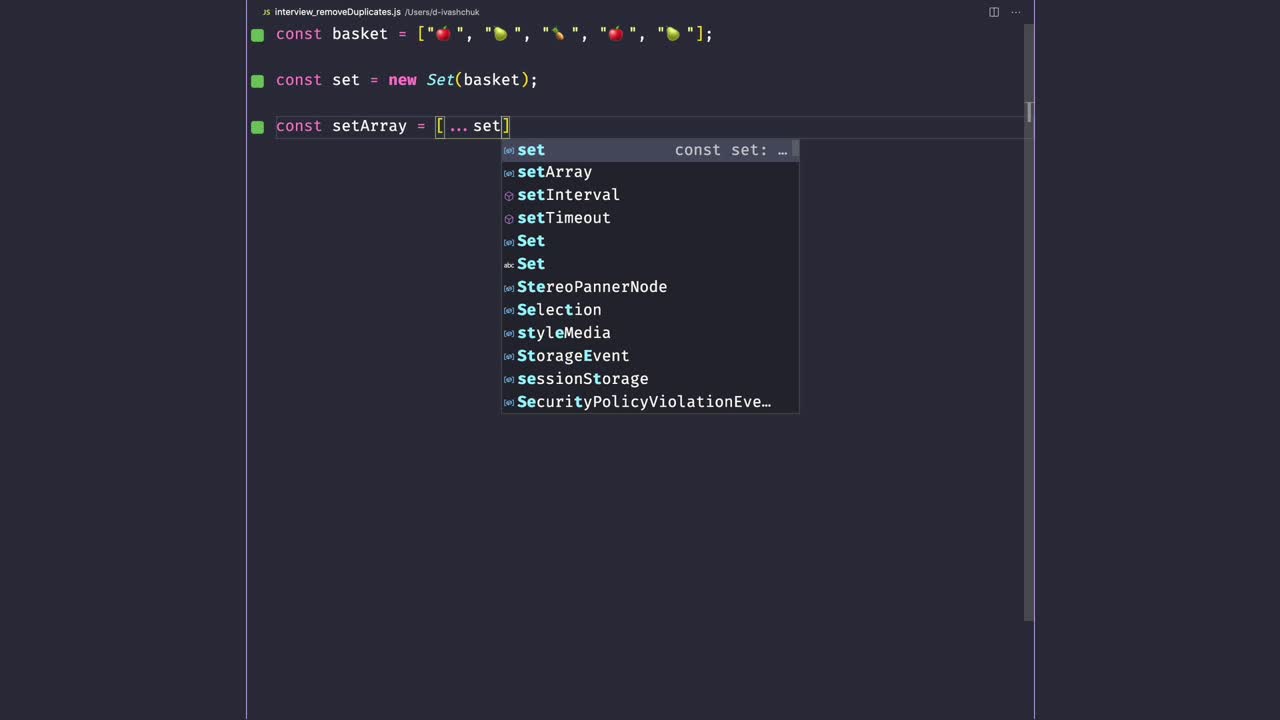Pick 'styleMedia' from the suggestion list
Image resolution: width=1280 pixels, height=720 pixels.
pos(563,333)
